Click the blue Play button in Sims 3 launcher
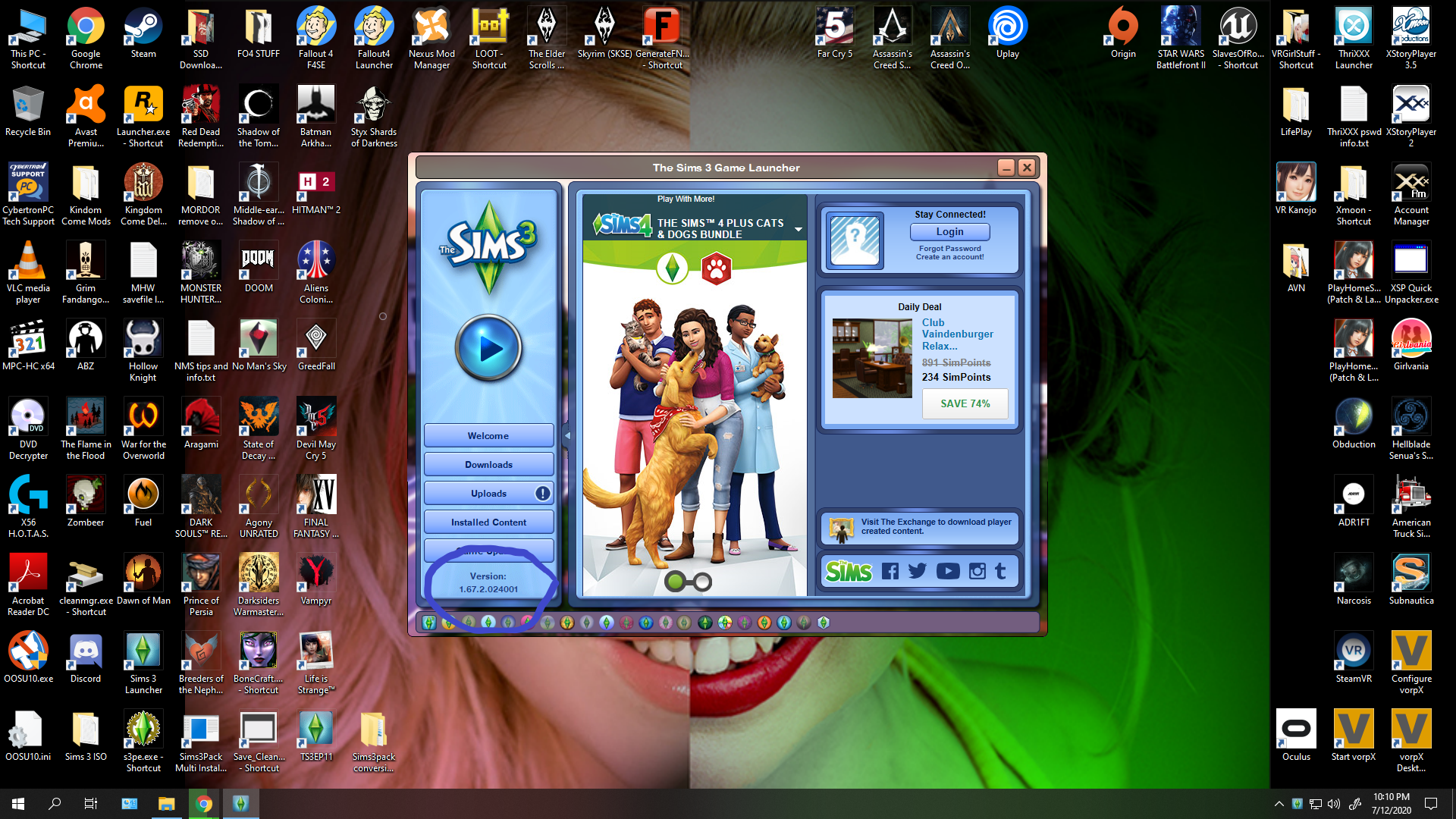 (x=489, y=349)
